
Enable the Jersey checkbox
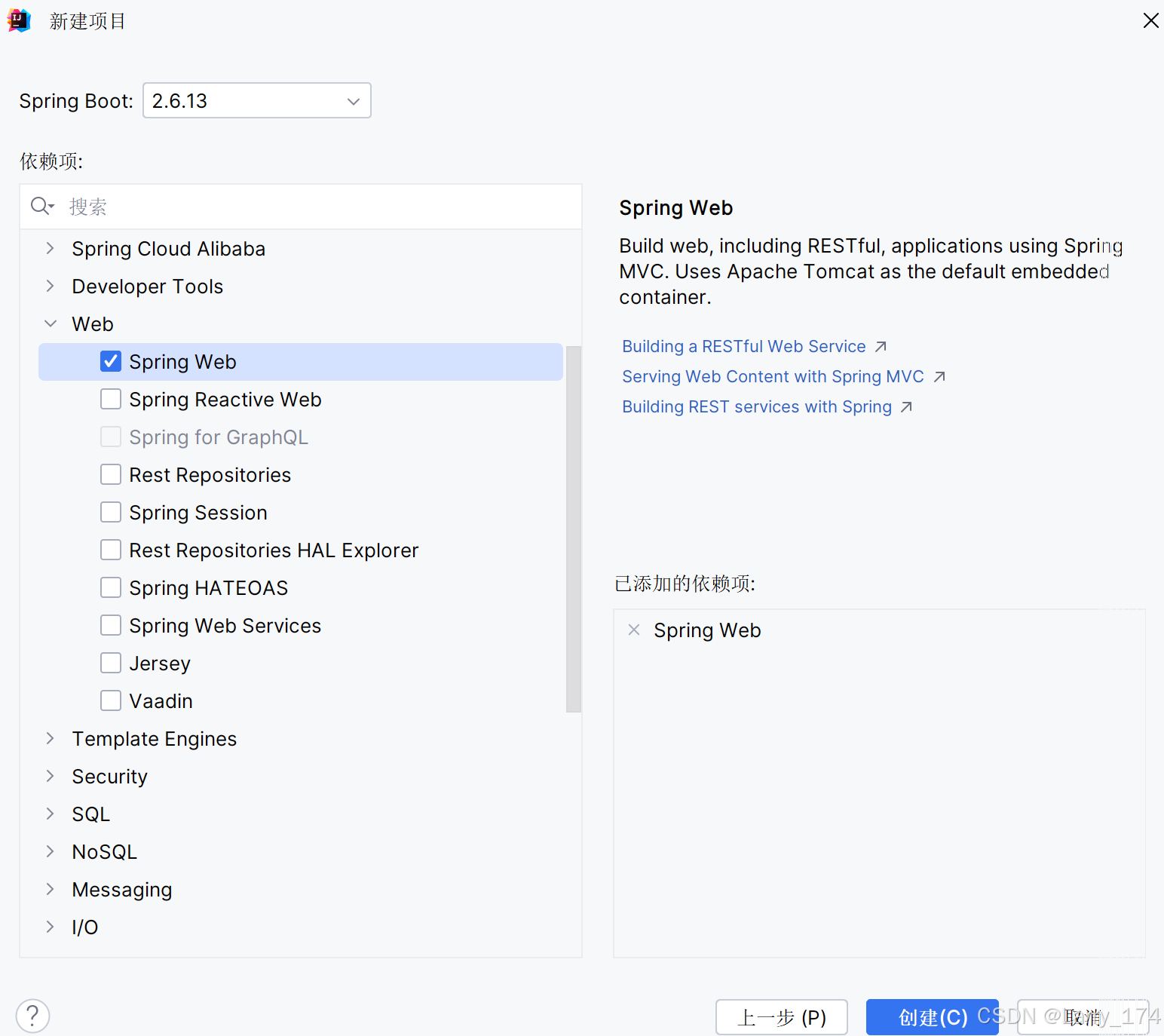pos(111,663)
